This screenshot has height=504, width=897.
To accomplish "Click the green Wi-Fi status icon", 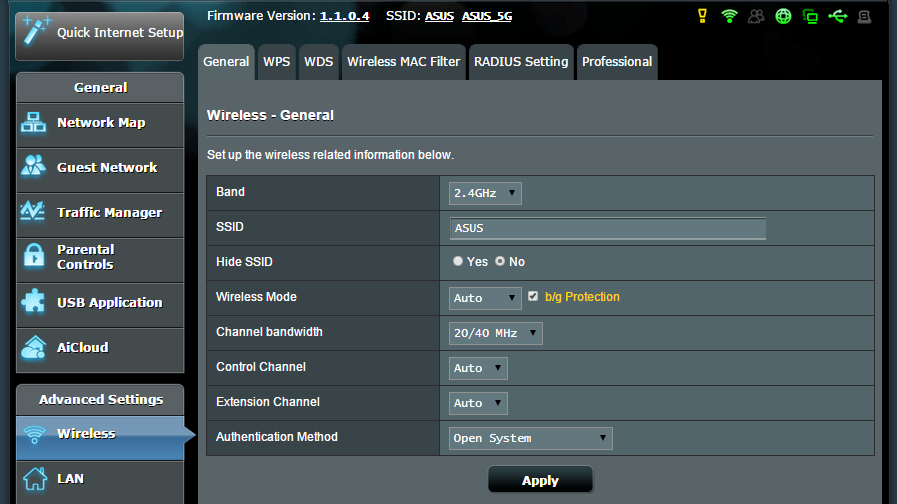I will (729, 16).
